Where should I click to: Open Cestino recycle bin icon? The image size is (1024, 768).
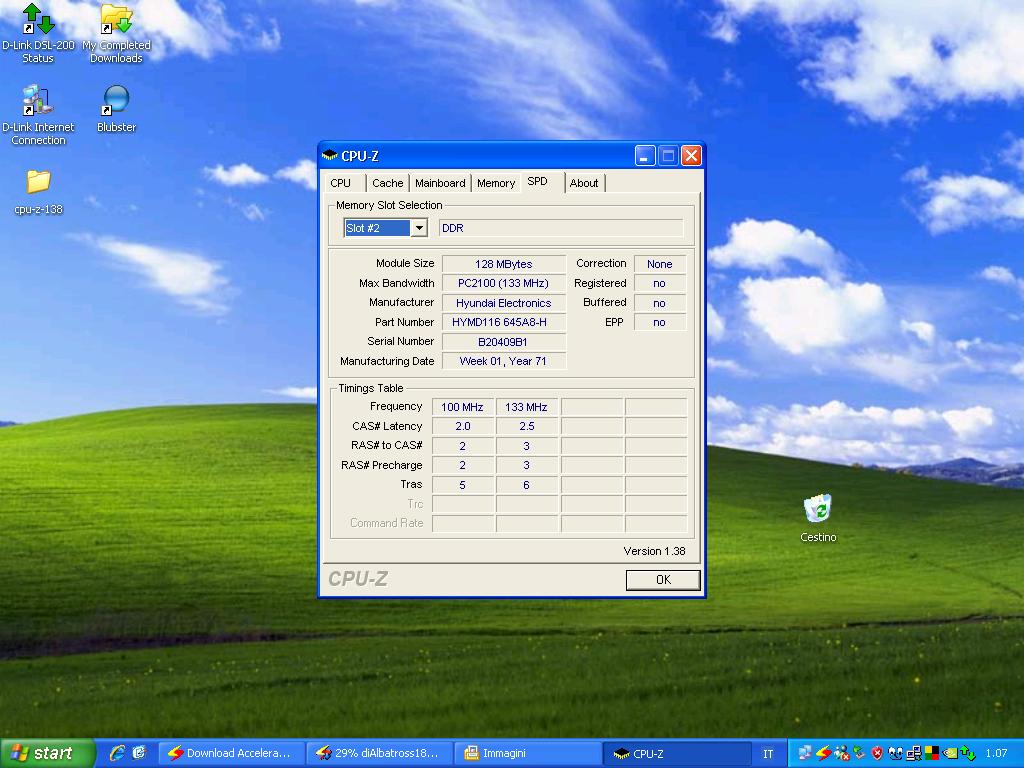818,519
